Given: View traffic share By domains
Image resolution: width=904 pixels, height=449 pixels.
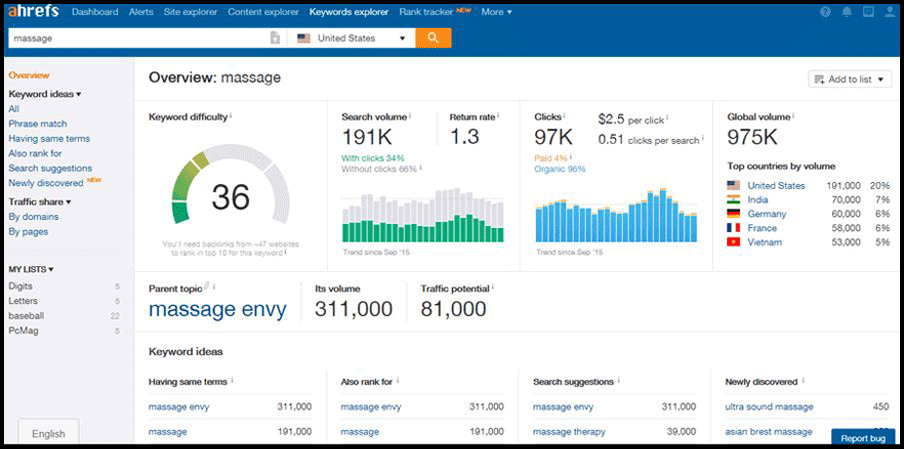Looking at the screenshot, I should (33, 217).
